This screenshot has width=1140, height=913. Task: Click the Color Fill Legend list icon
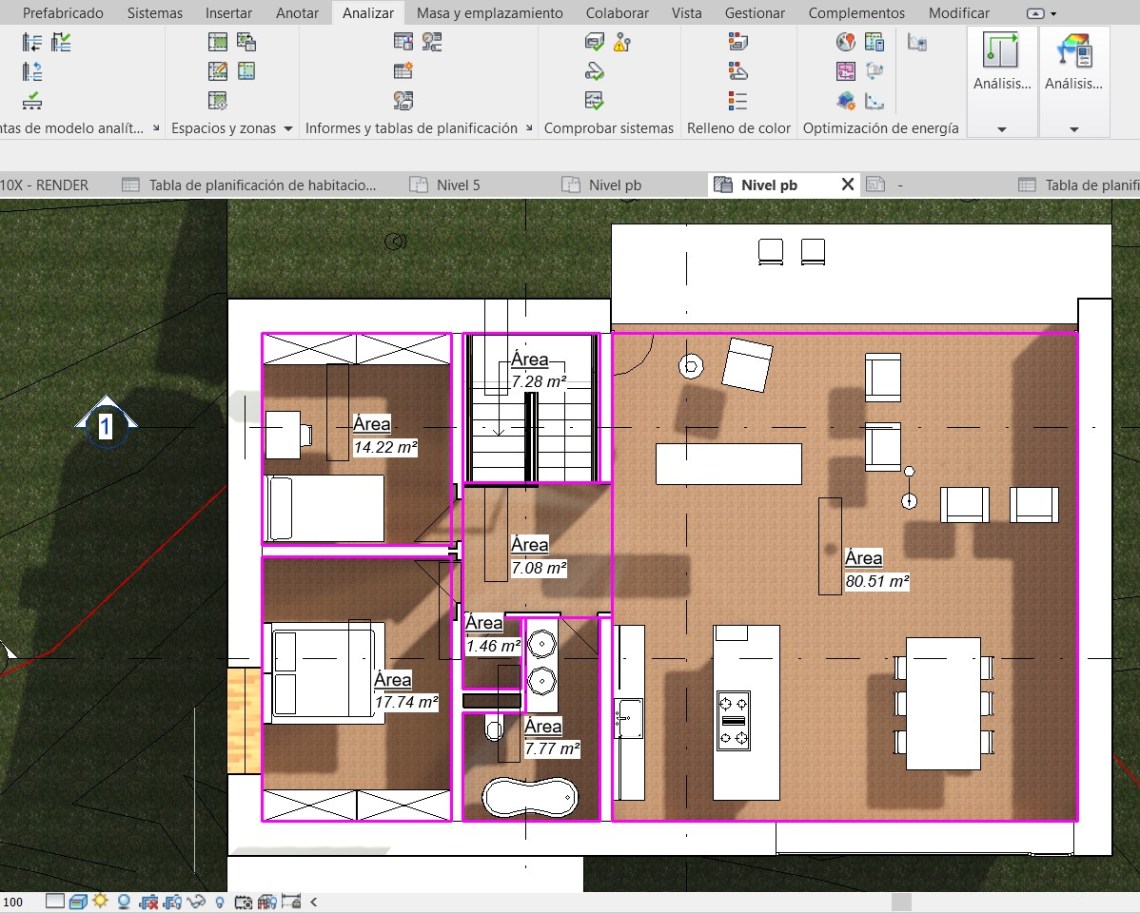(x=738, y=100)
